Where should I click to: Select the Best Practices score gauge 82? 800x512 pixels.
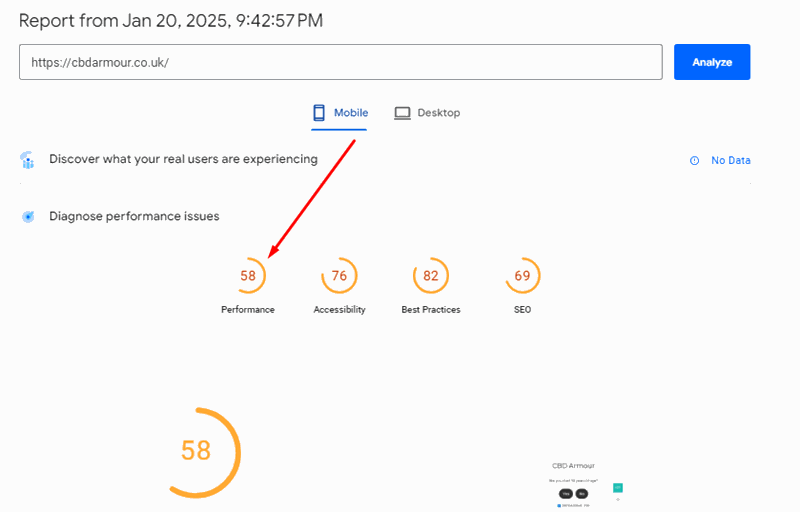(431, 275)
